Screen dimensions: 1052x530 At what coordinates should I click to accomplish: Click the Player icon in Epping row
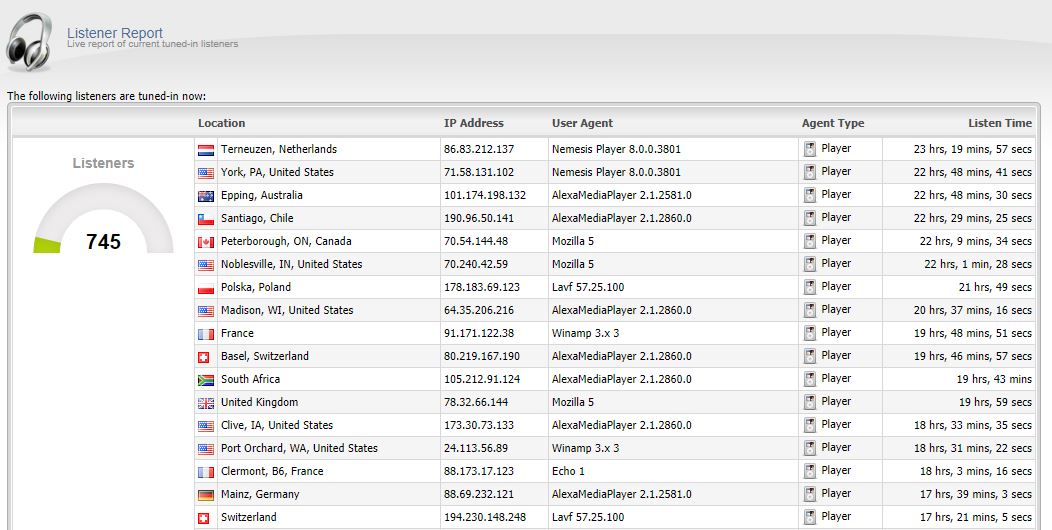pyautogui.click(x=810, y=195)
